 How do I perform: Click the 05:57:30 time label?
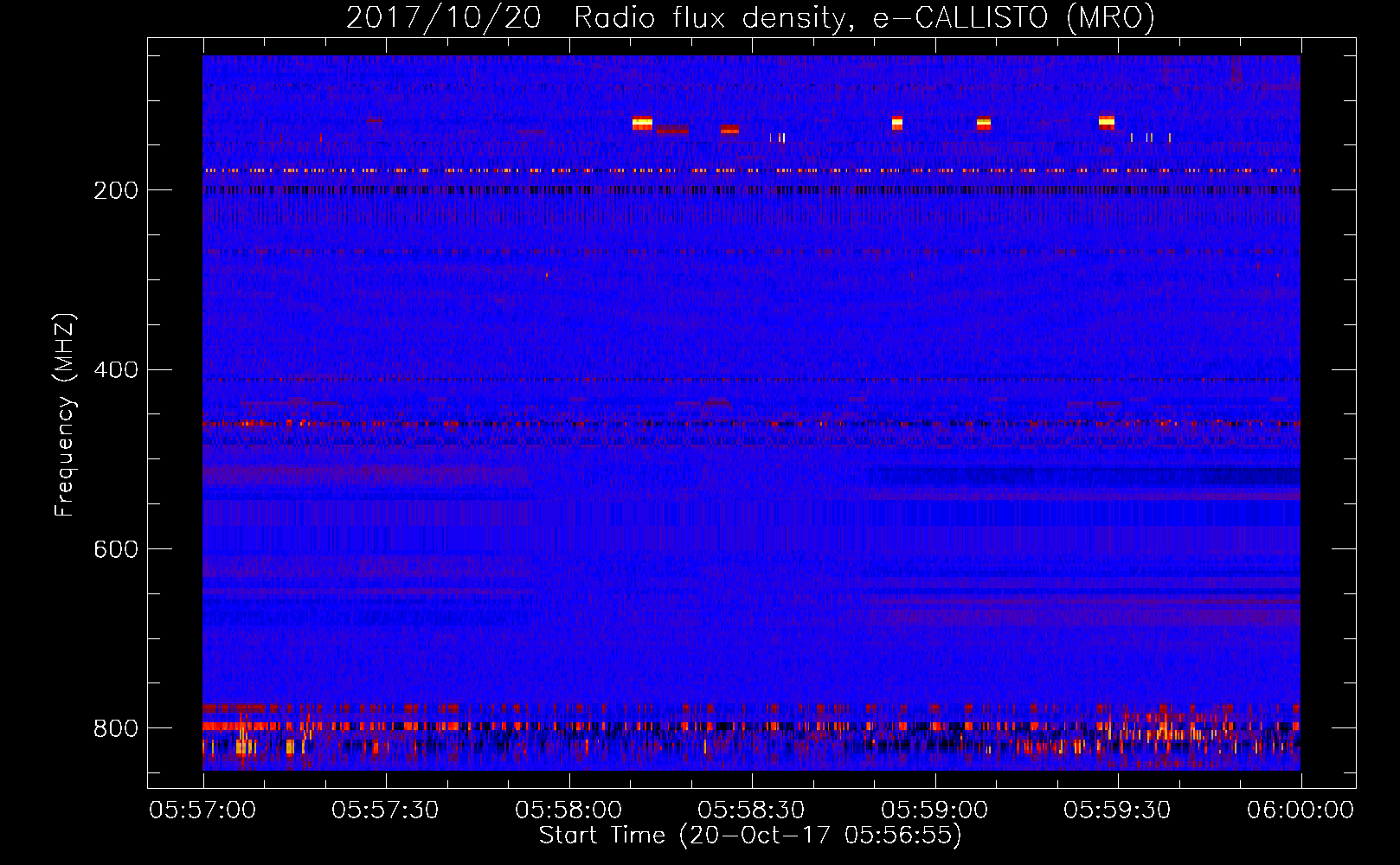[385, 810]
